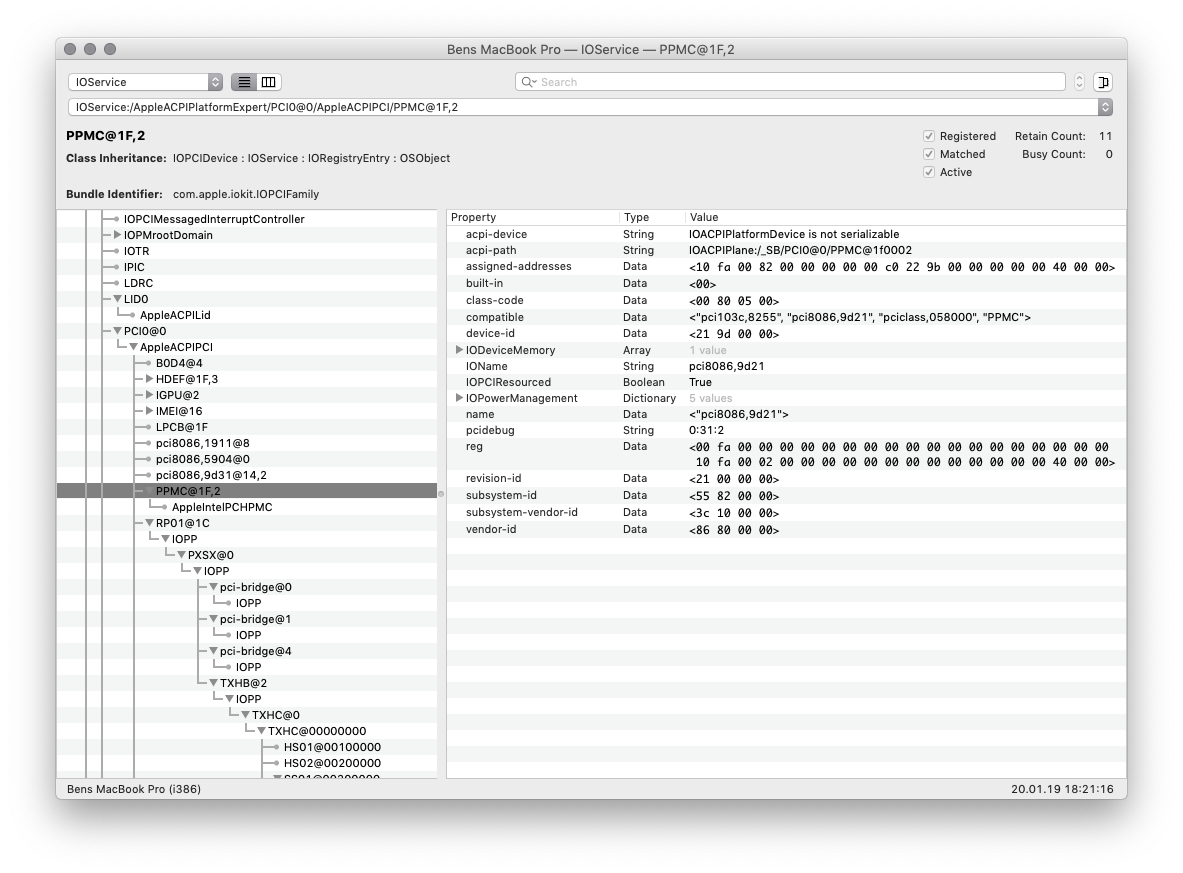Select the LPCB@1F tree entry
The width and height of the screenshot is (1183, 873).
tap(181, 427)
